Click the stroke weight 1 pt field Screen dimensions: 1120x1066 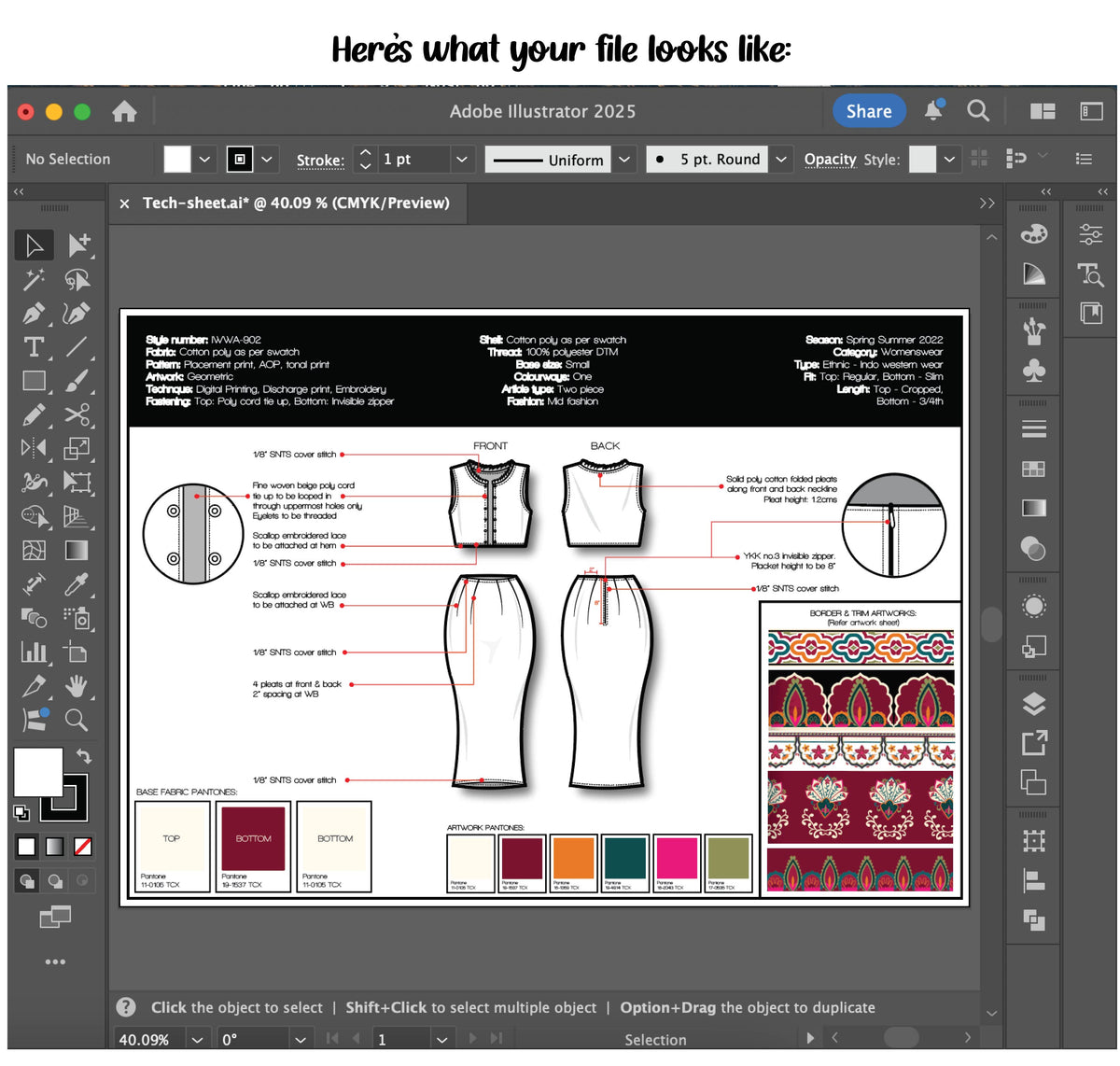point(413,160)
